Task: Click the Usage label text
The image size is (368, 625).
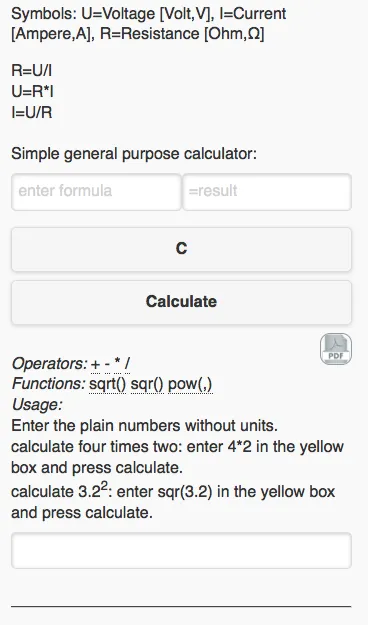Action: (x=37, y=405)
